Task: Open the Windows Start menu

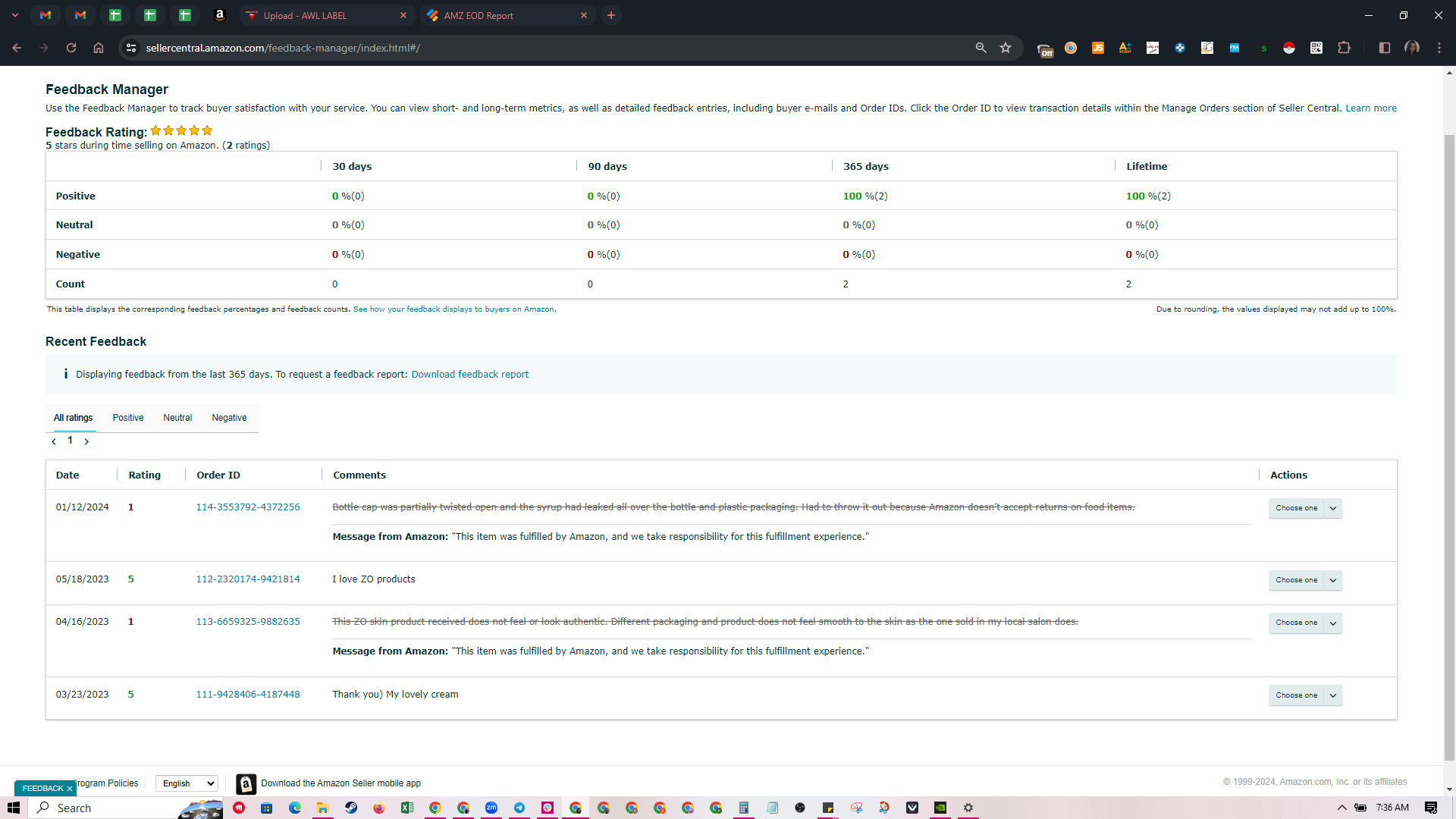Action: click(14, 808)
